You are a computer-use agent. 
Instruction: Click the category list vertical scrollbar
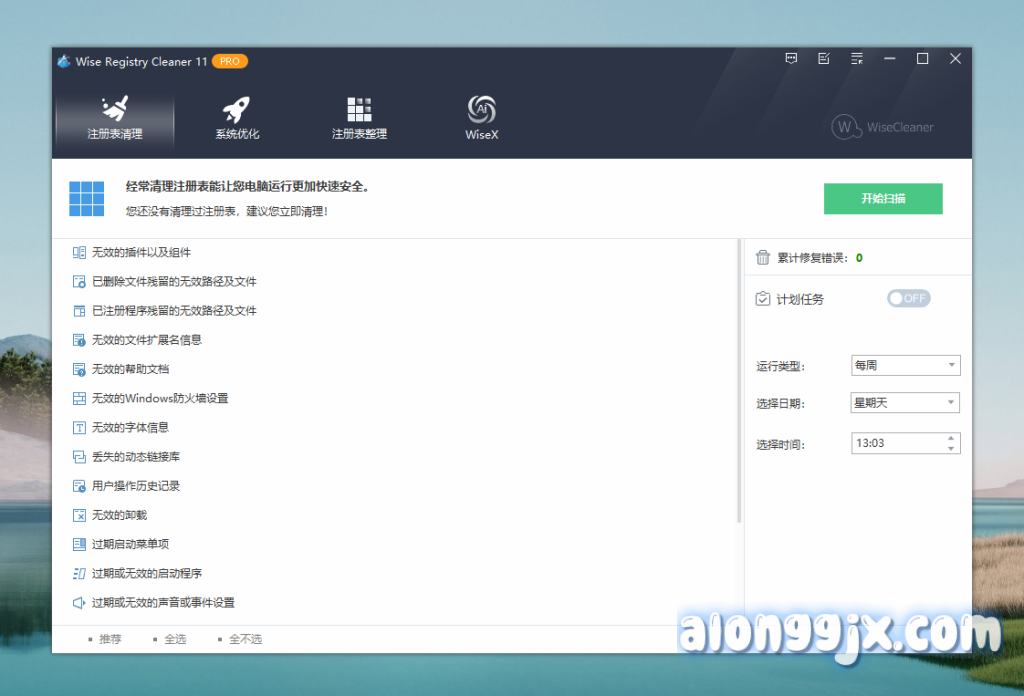pyautogui.click(x=739, y=380)
